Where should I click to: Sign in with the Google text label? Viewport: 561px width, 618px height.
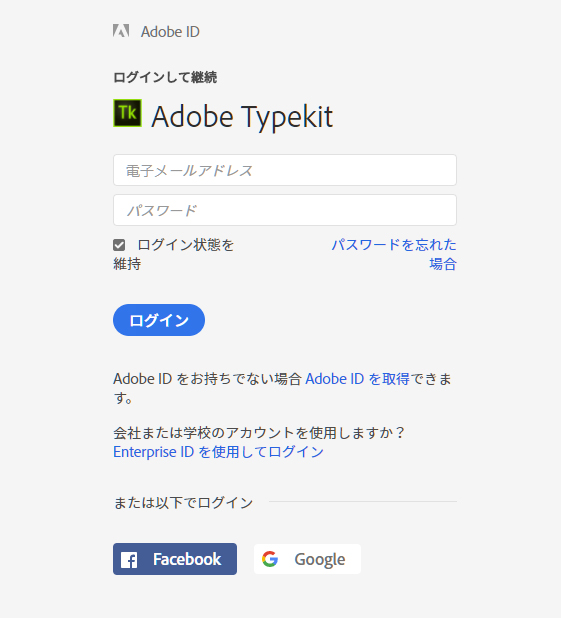coord(320,559)
